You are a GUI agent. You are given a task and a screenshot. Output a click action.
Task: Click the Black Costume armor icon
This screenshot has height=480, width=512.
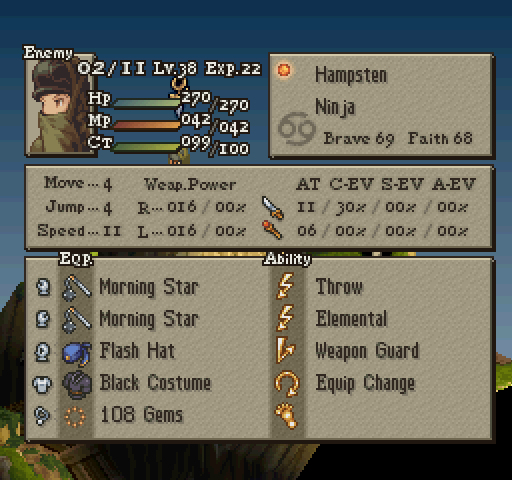tap(77, 385)
